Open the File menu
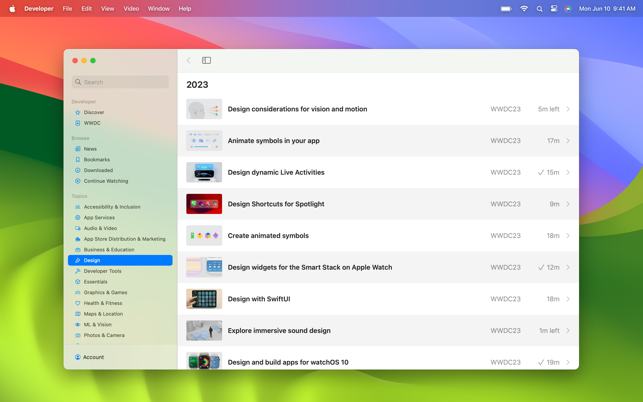Image resolution: width=643 pixels, height=402 pixels. [67, 9]
